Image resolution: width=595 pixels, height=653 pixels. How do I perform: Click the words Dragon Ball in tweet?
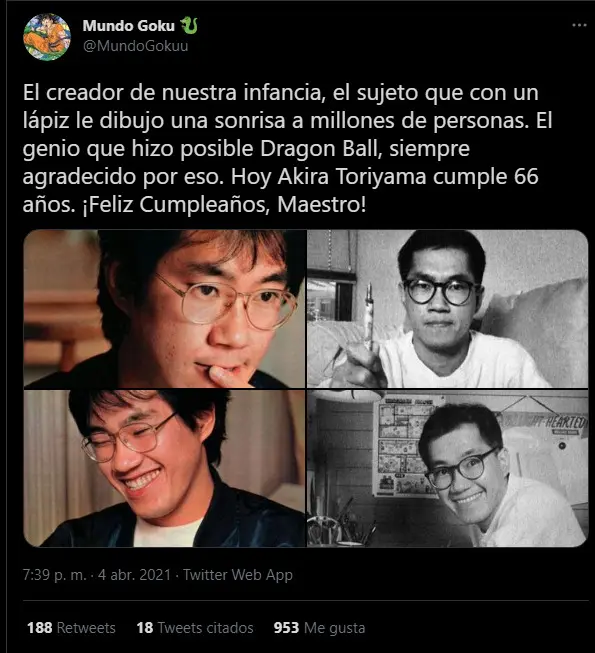[319, 149]
